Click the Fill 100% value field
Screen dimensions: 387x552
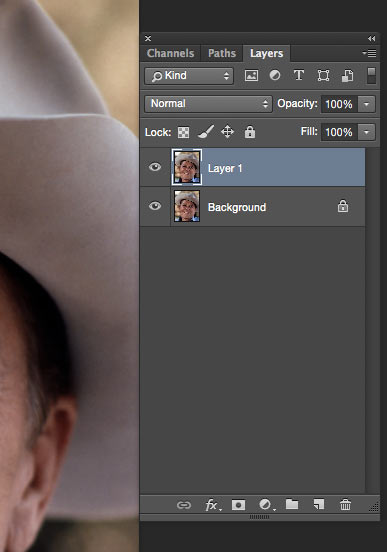point(339,132)
